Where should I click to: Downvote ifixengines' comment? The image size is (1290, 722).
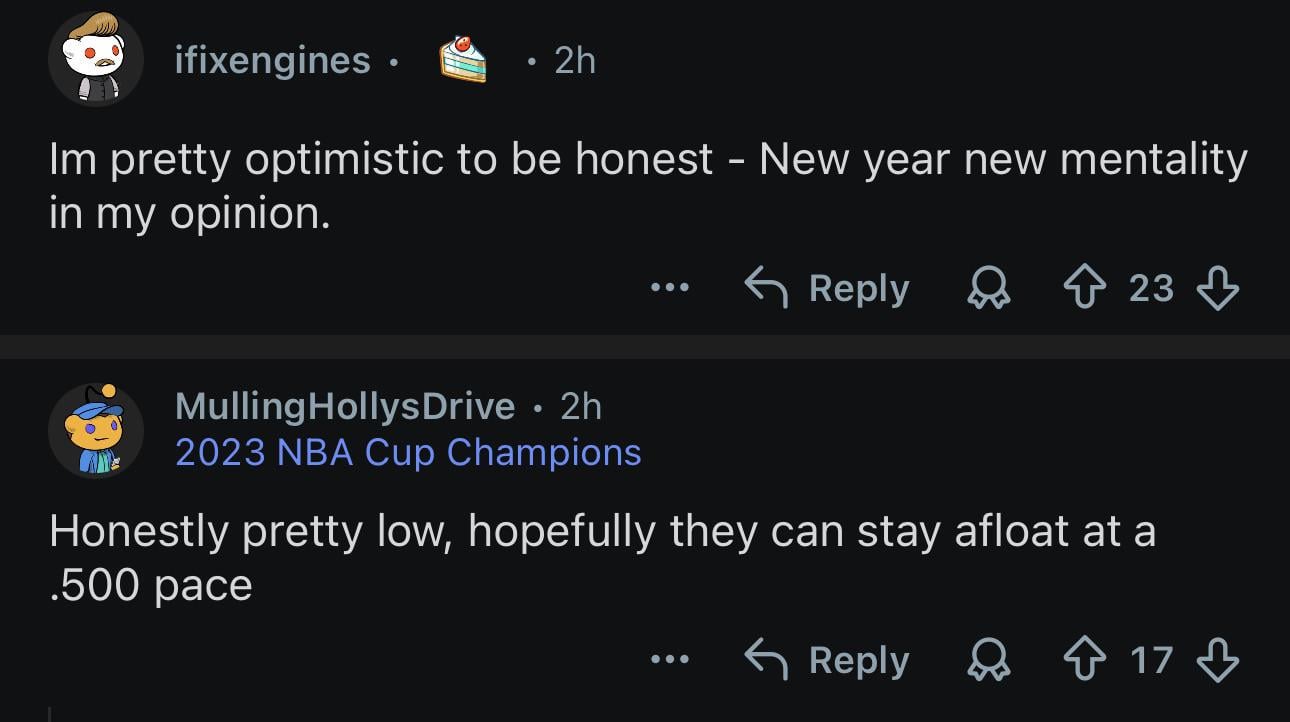point(1218,287)
